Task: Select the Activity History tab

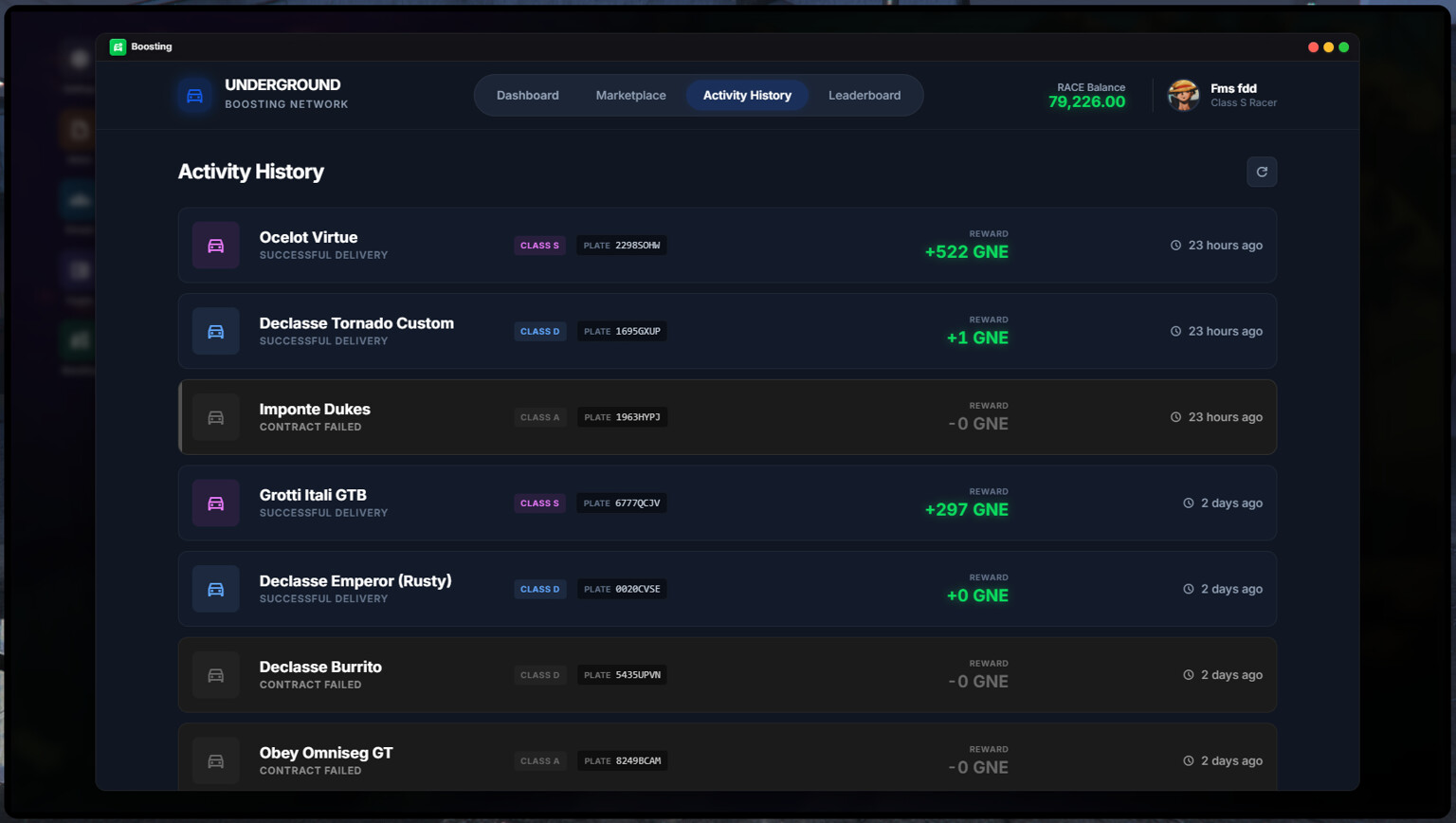Action: coord(747,95)
